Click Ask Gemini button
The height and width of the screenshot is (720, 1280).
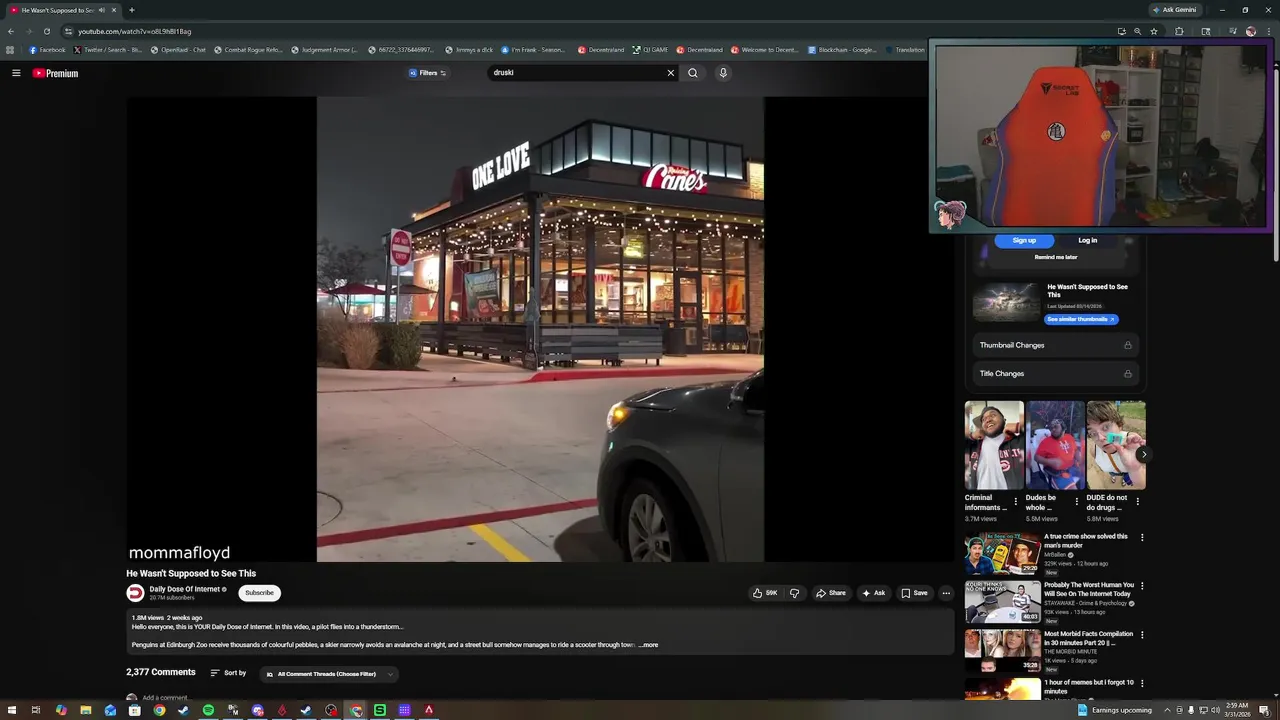pyautogui.click(x=1174, y=10)
